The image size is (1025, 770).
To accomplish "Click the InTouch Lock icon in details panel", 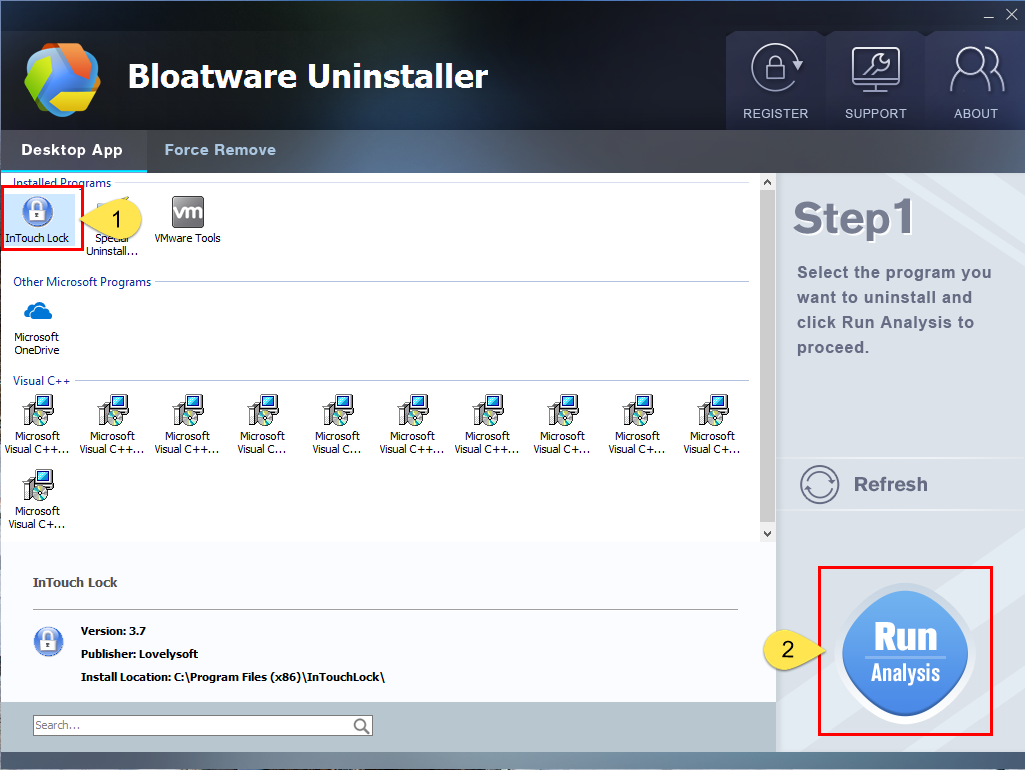I will click(x=48, y=641).
